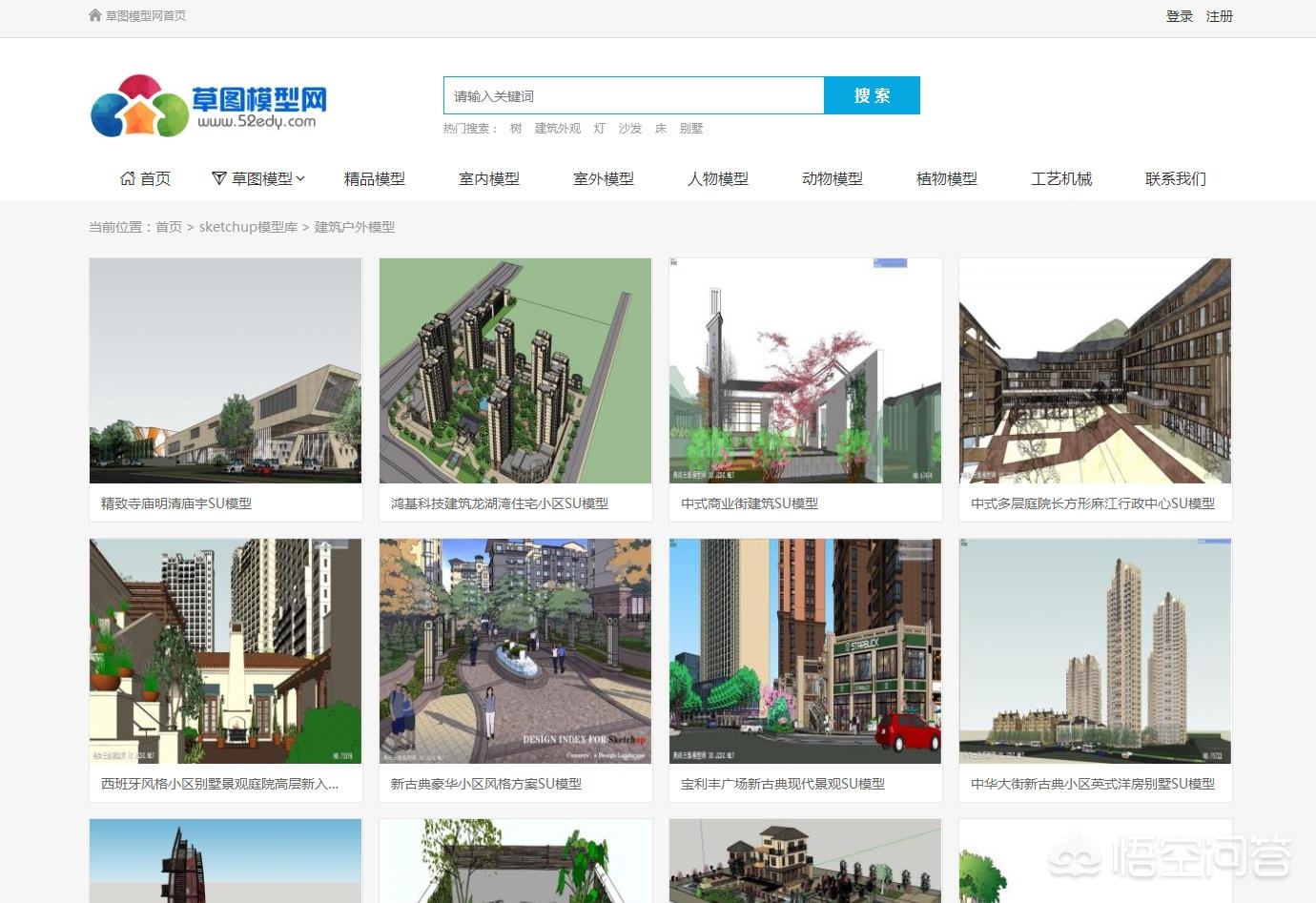Open thumbnail of 鸿基科技建筑龙湖湾住宅小区SU模型
The height and width of the screenshot is (903, 1316).
tap(516, 371)
